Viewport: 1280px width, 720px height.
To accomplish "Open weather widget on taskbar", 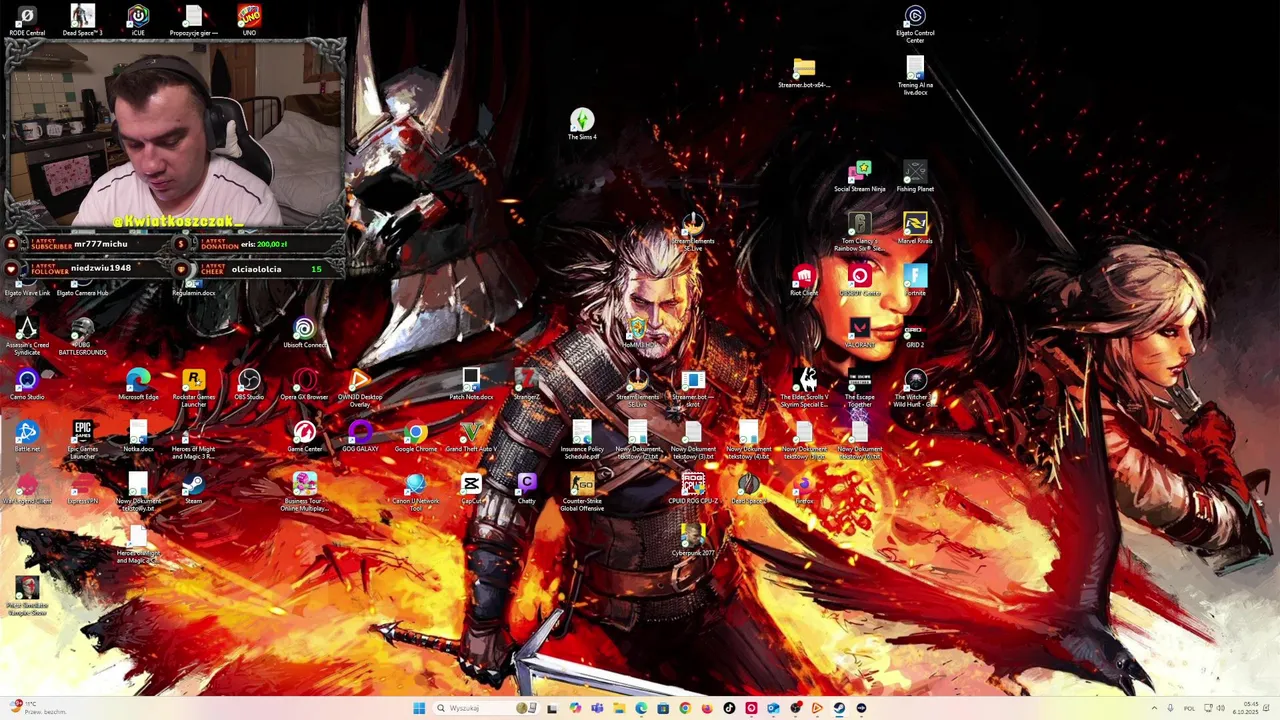I will pyautogui.click(x=36, y=708).
